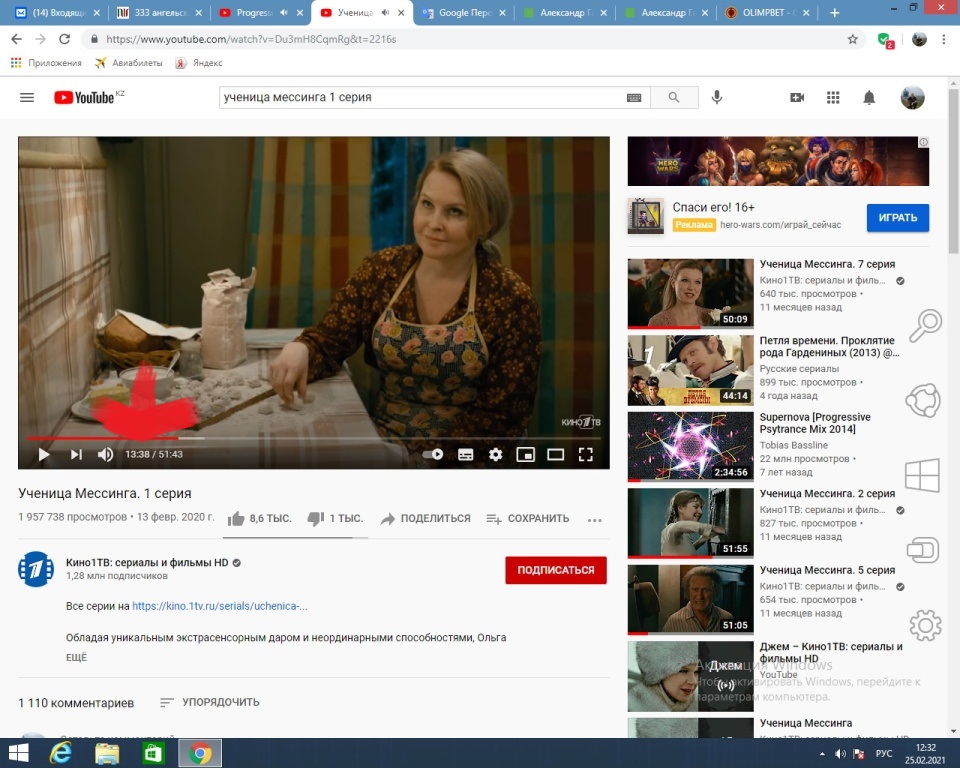The image size is (960, 768).
Task: Launch Internet Explorer from taskbar
Action: click(x=60, y=753)
